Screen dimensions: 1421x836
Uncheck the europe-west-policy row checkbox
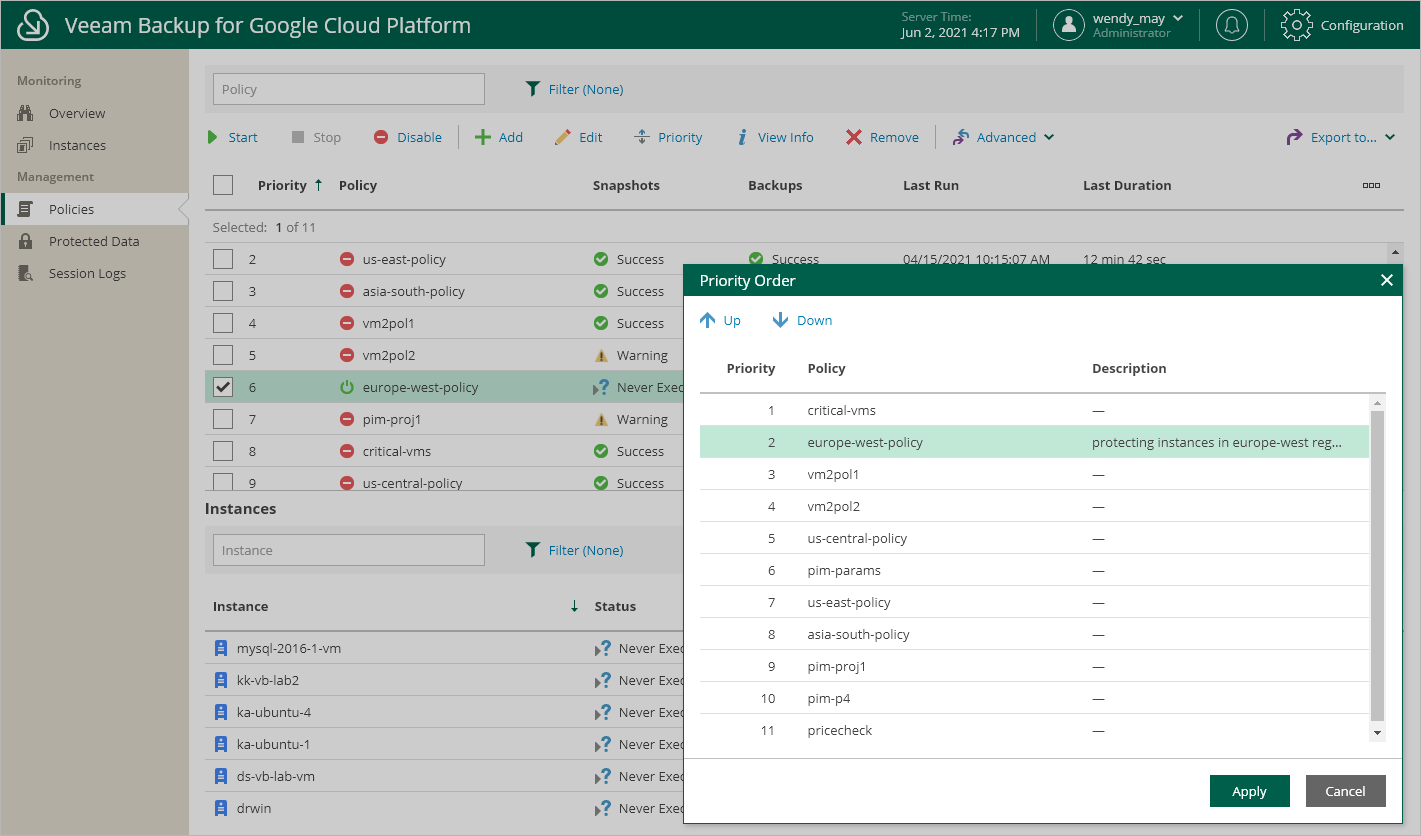pos(223,387)
